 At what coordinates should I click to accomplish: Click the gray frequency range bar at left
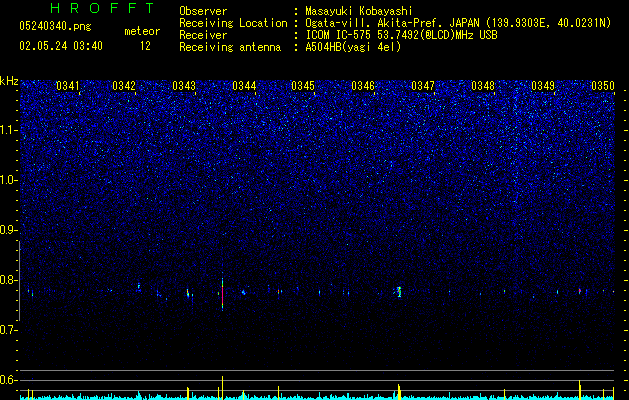point(20,281)
